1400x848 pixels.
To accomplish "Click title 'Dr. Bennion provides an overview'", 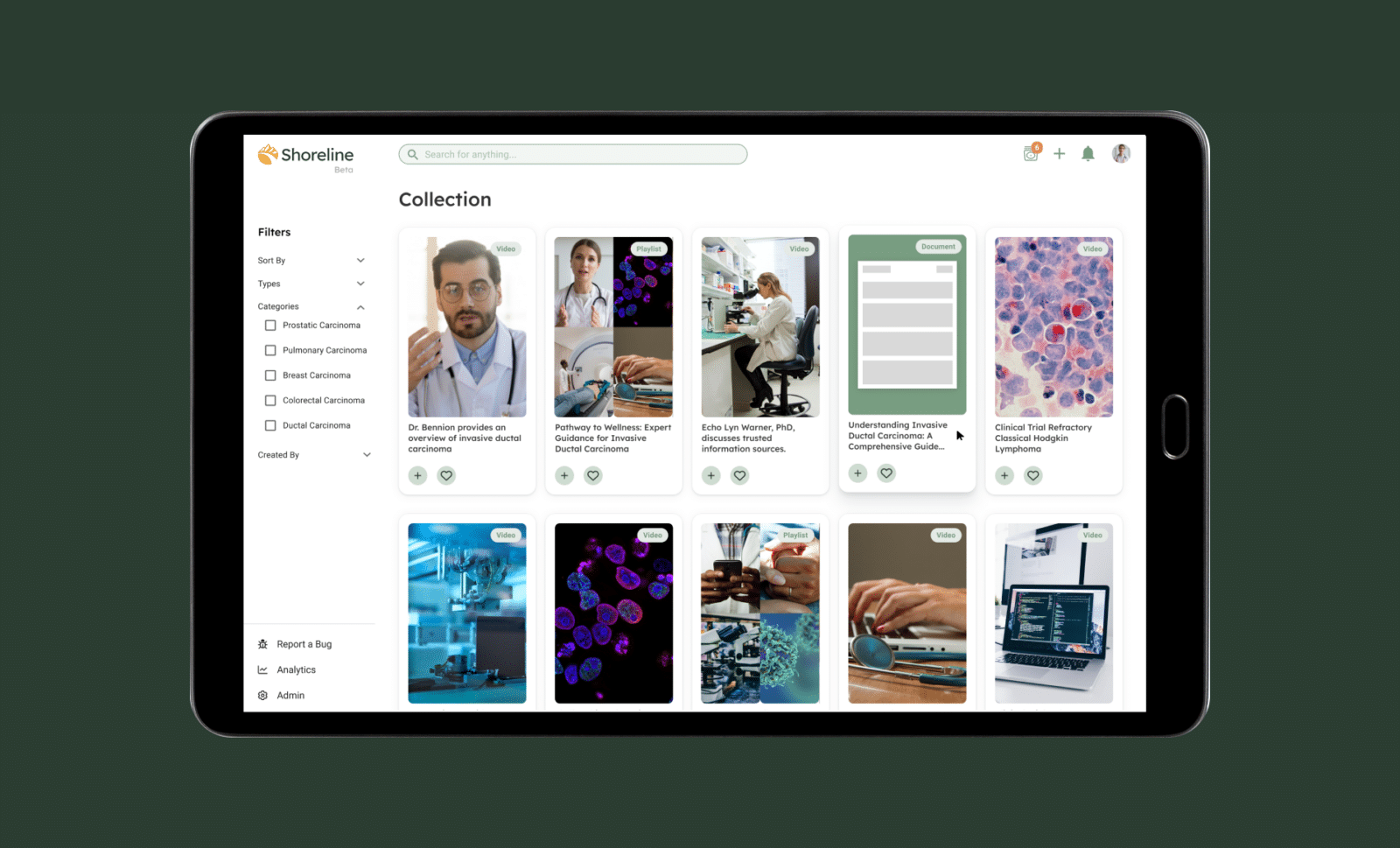I will pos(465,438).
